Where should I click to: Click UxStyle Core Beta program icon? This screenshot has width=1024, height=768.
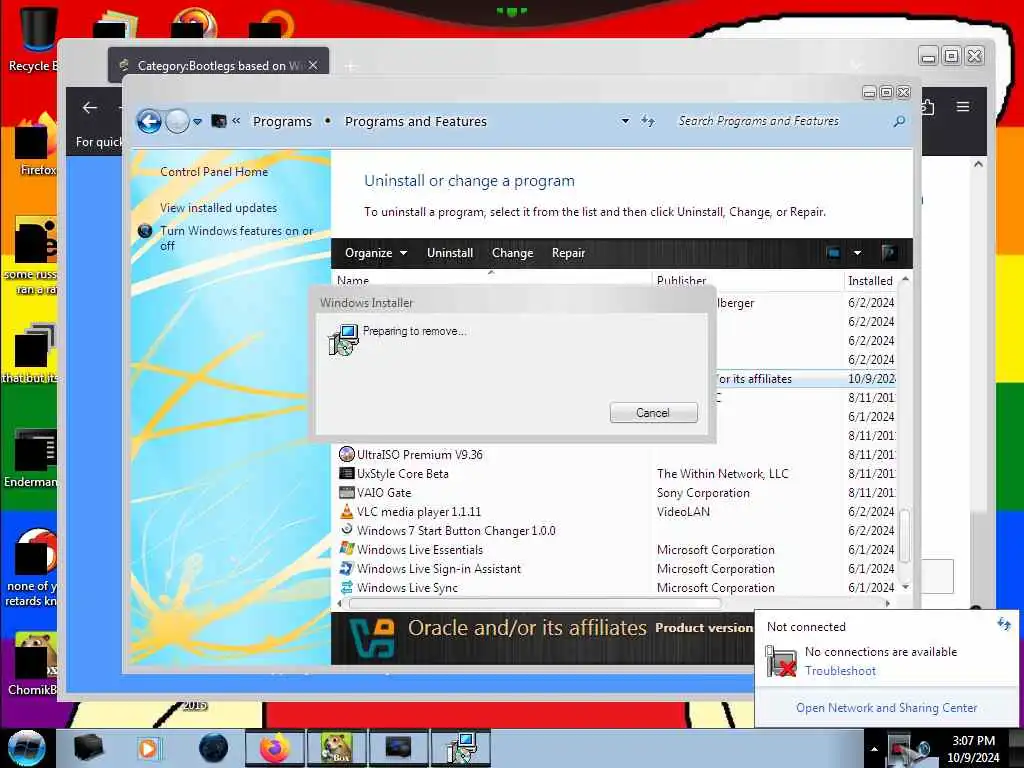347,473
